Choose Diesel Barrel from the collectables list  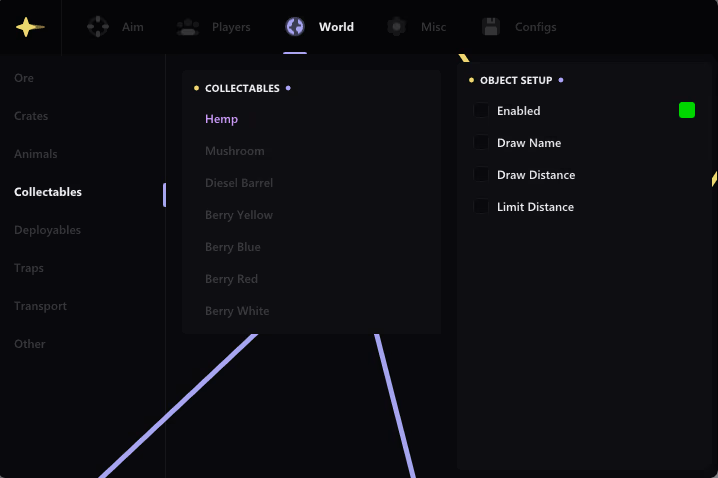coord(239,183)
